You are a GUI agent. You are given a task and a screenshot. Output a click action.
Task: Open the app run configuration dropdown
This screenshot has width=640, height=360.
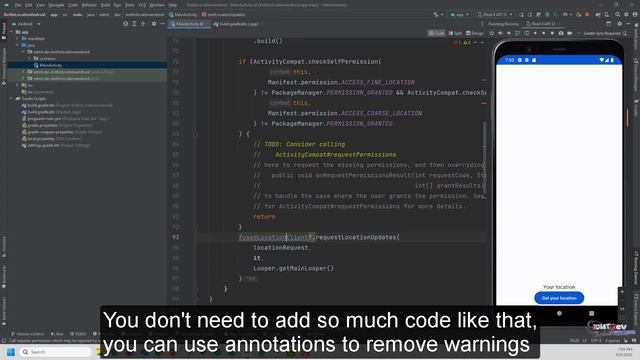click(459, 15)
